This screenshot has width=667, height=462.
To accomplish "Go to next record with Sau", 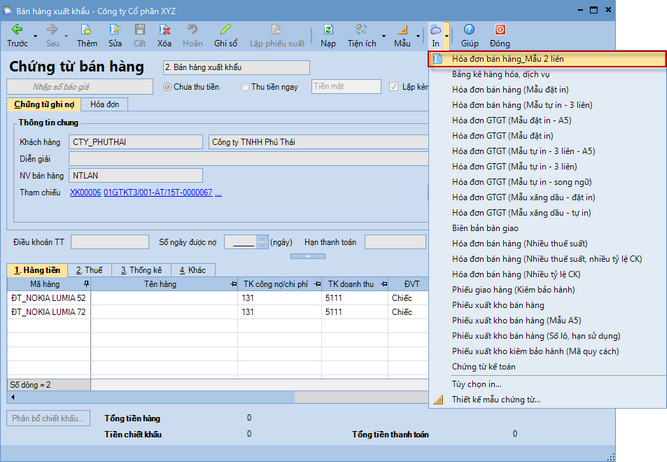I will (52, 35).
